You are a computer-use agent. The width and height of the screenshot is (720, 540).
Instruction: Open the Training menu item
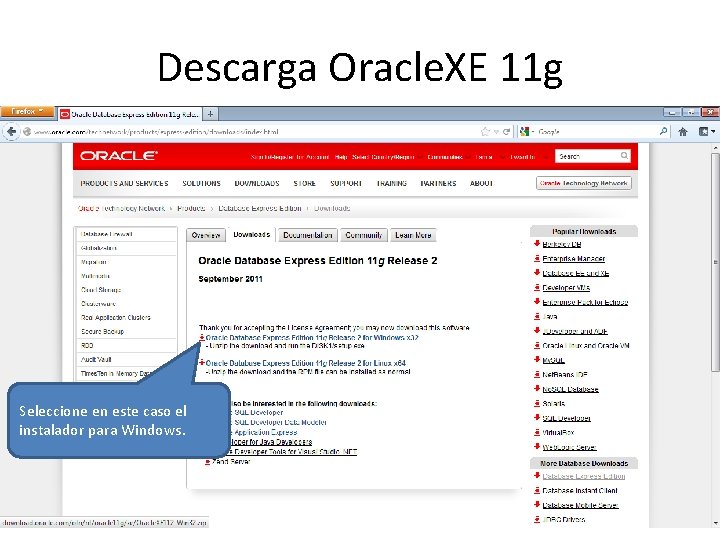(392, 183)
